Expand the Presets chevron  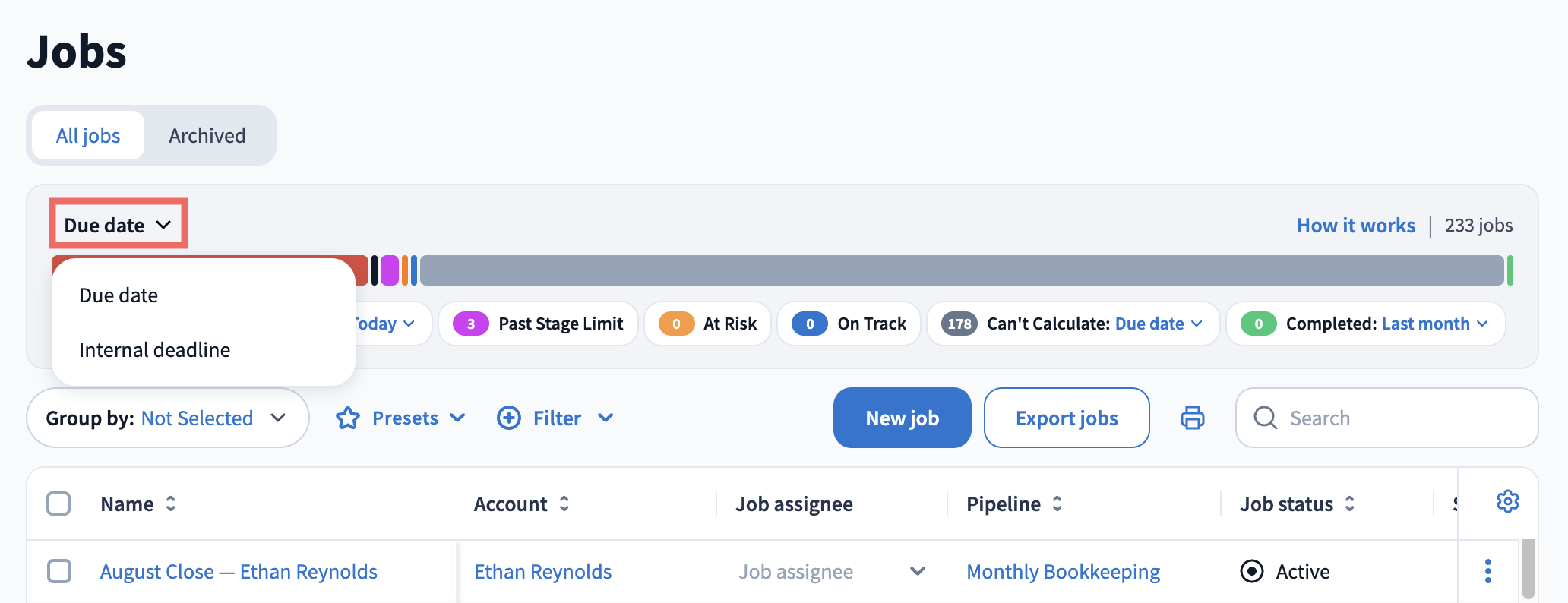pyautogui.click(x=457, y=418)
